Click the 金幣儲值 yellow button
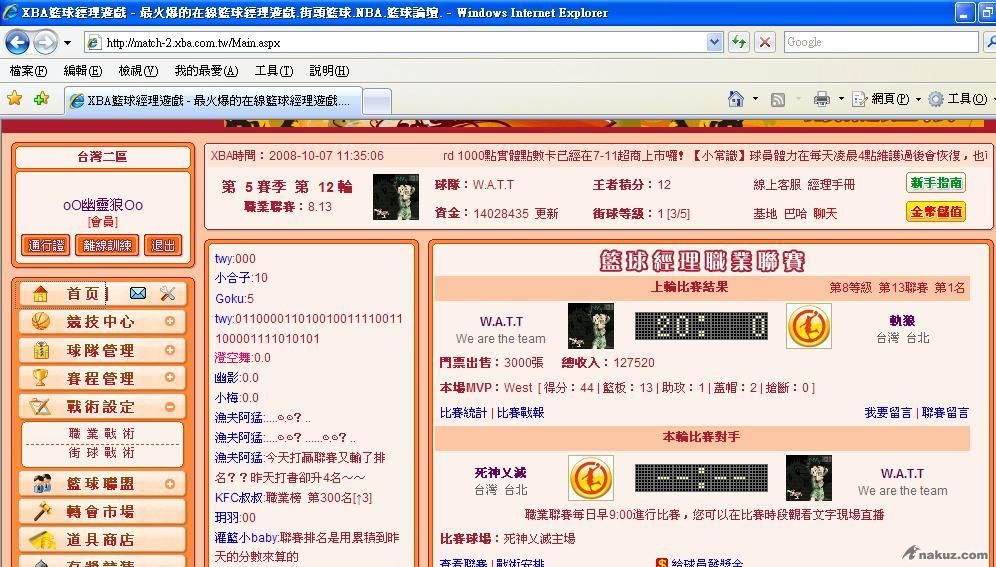 point(936,211)
